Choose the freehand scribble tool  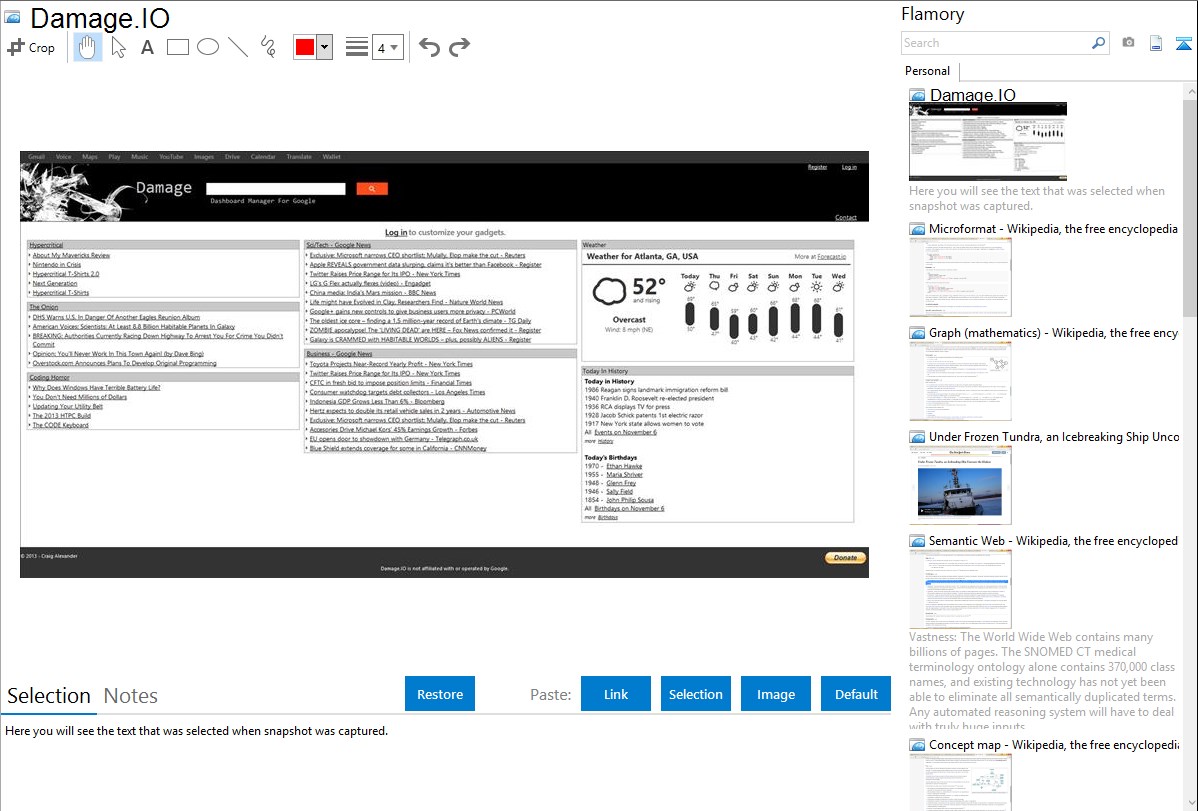(x=268, y=47)
